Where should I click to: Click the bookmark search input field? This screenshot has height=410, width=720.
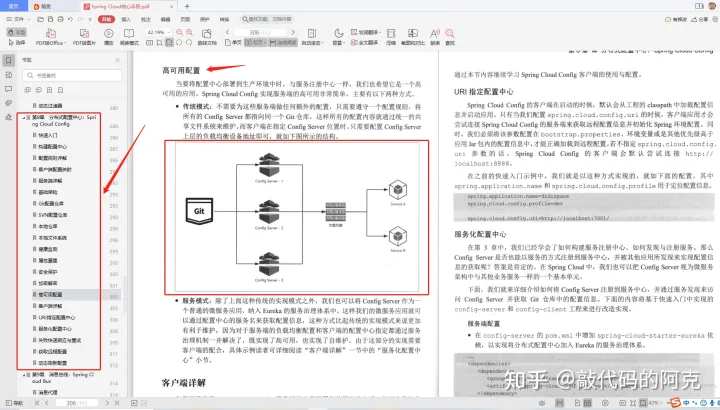click(x=73, y=75)
